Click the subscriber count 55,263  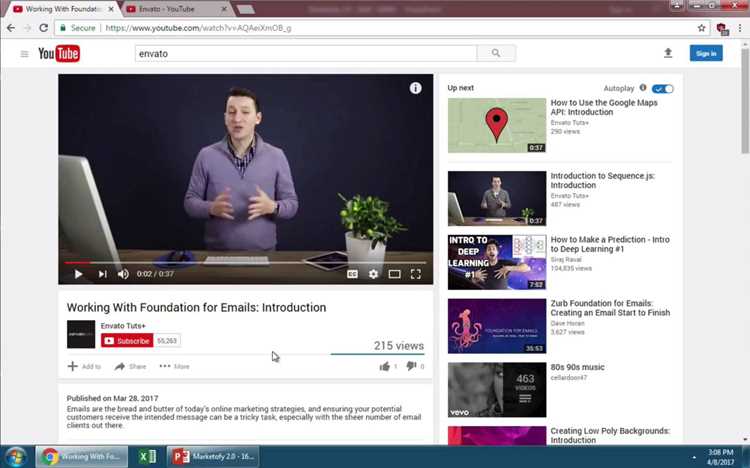167,341
